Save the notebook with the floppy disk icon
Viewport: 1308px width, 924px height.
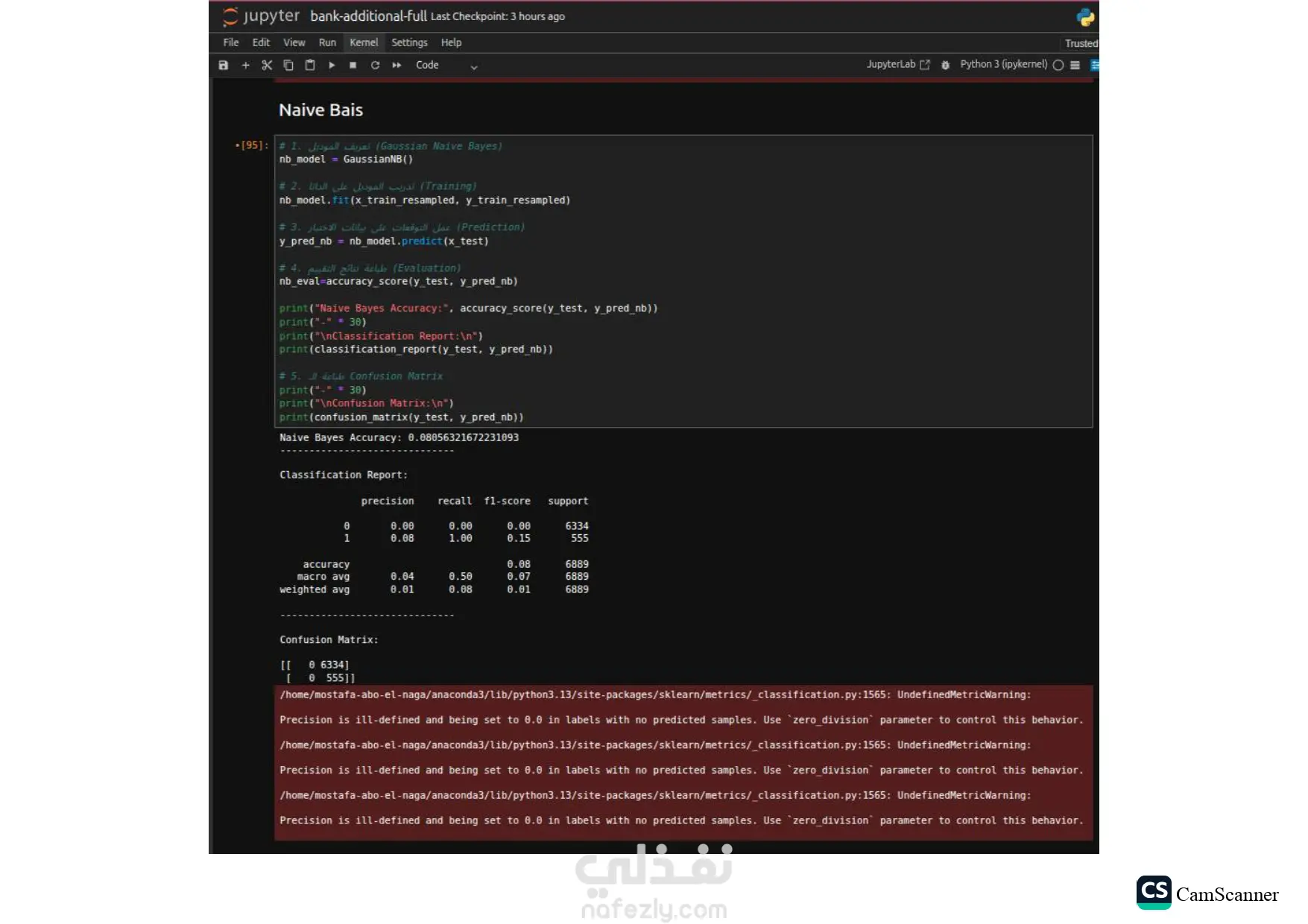coord(223,66)
